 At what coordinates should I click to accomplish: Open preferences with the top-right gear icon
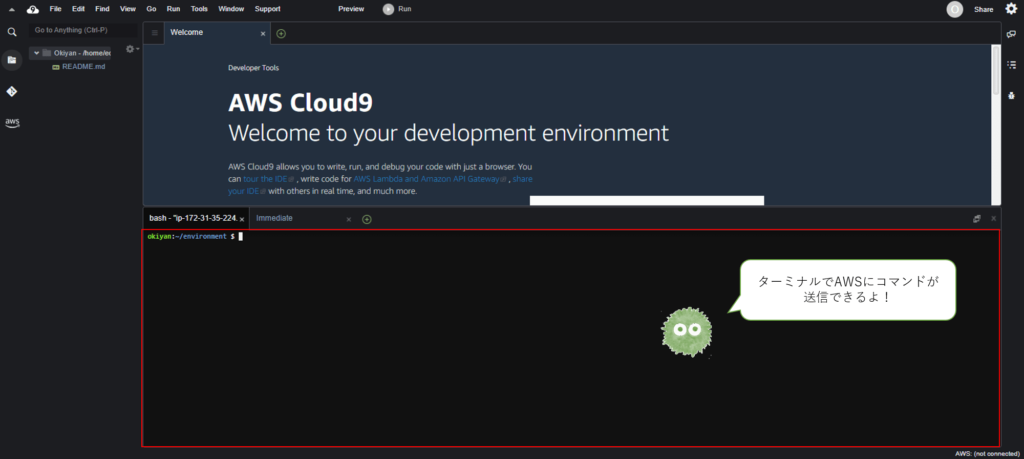(x=1010, y=9)
